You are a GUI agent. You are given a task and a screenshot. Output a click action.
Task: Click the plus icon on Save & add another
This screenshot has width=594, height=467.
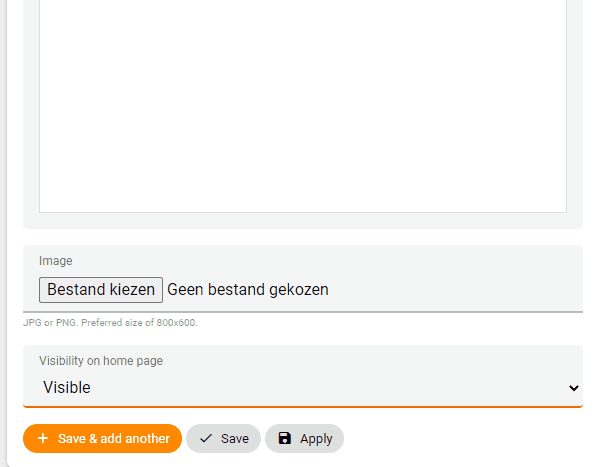43,438
